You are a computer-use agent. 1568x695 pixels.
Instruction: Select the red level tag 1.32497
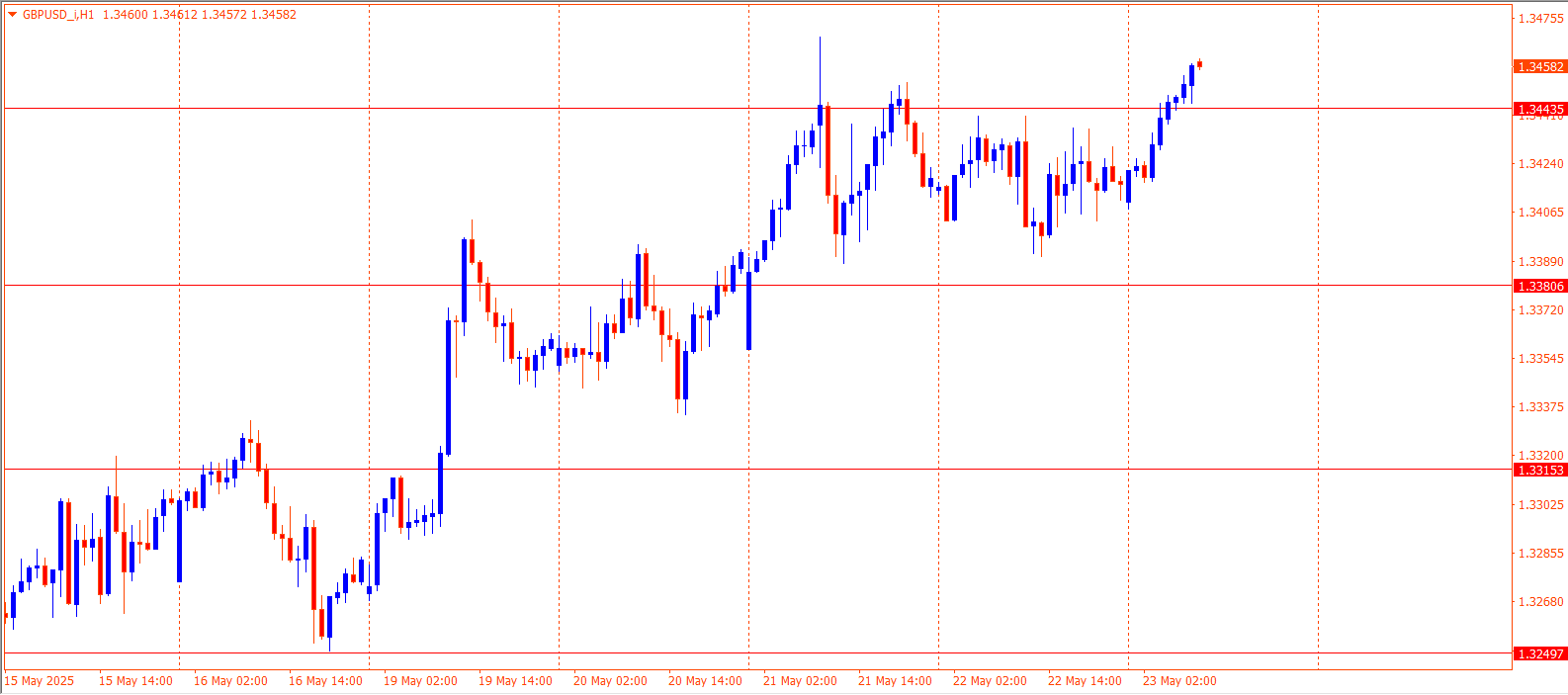[1540, 653]
